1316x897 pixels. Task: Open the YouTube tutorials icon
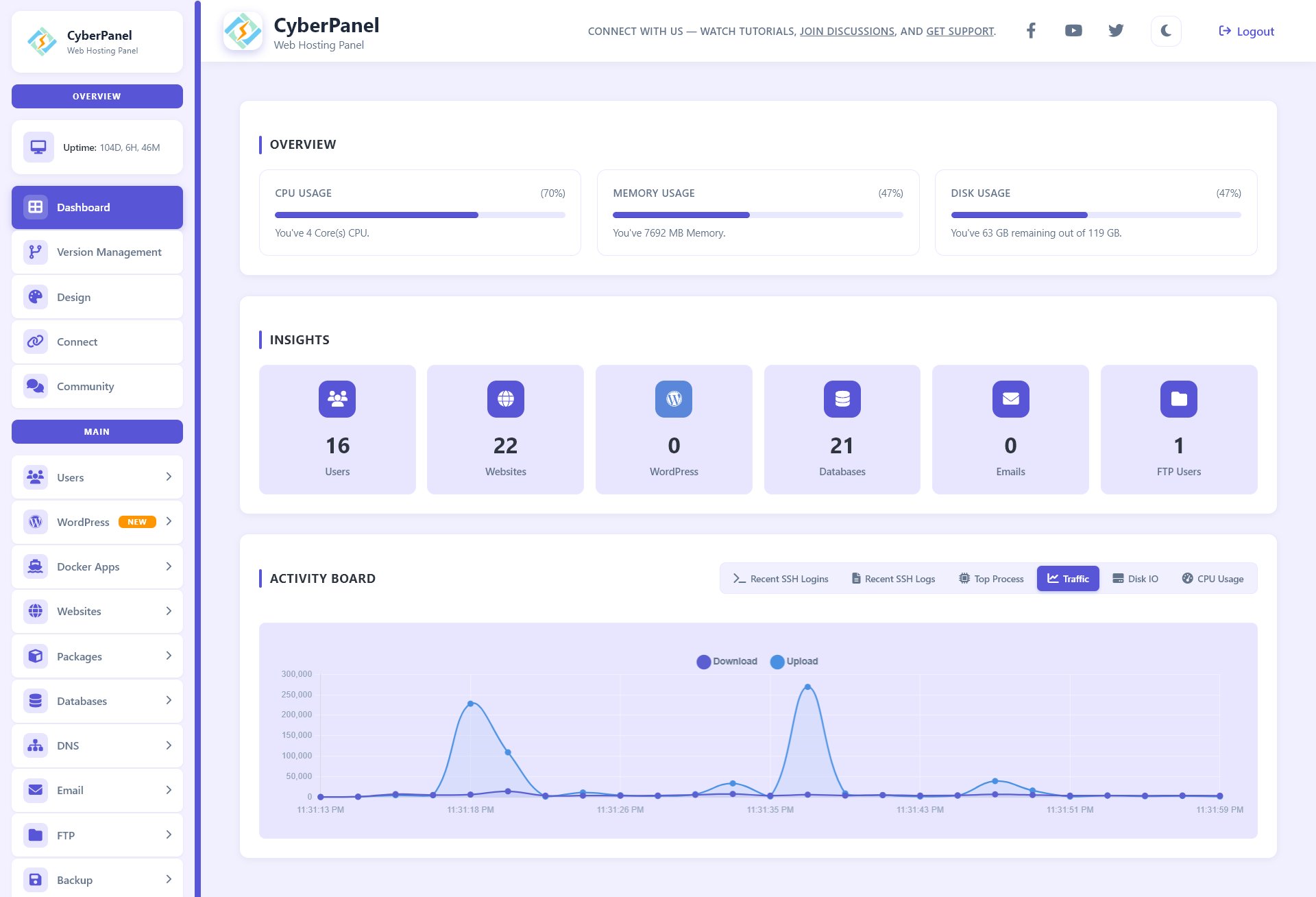[1073, 31]
